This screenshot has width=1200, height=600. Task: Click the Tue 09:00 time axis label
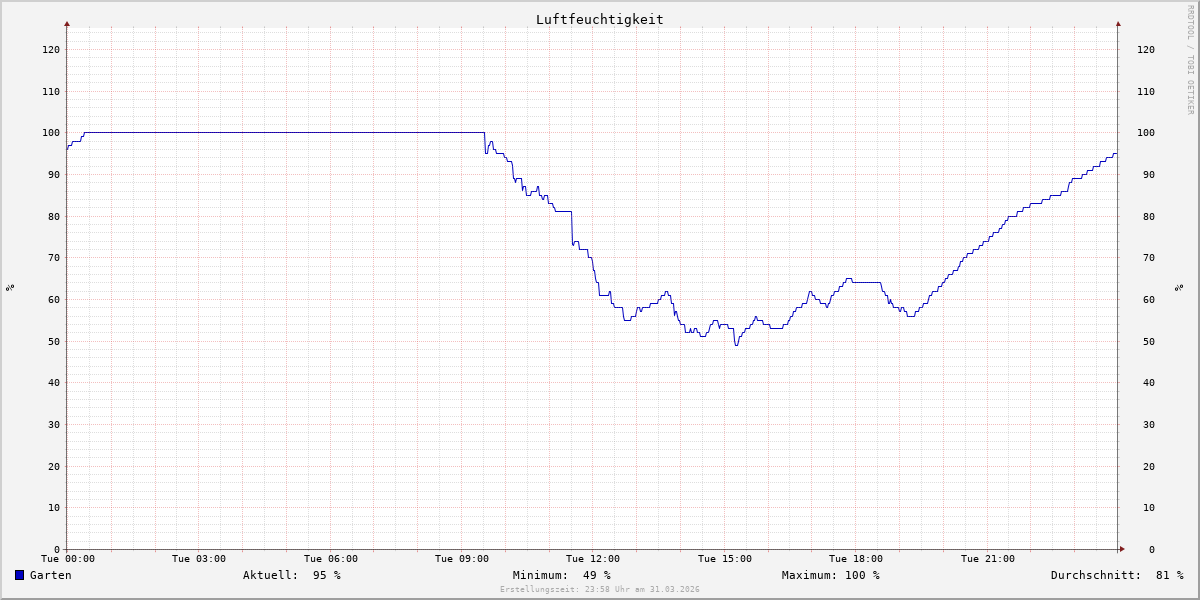(462, 559)
